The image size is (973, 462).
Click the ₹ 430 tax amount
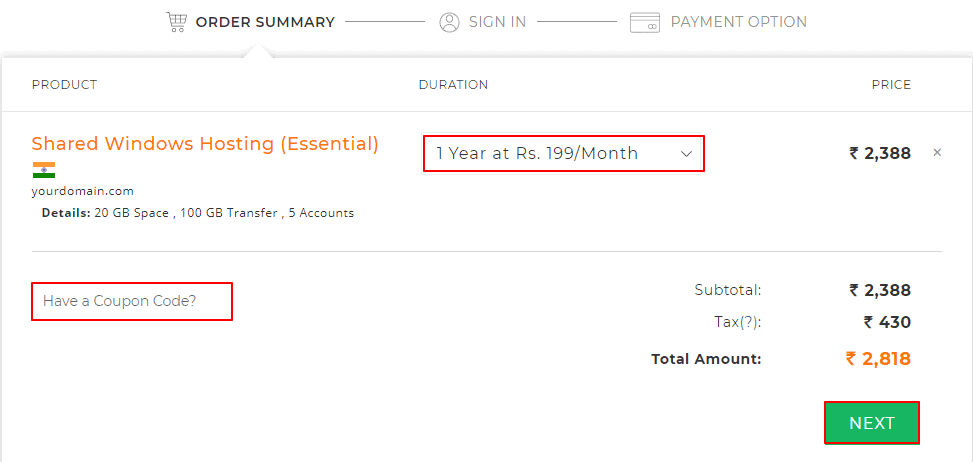(887, 322)
